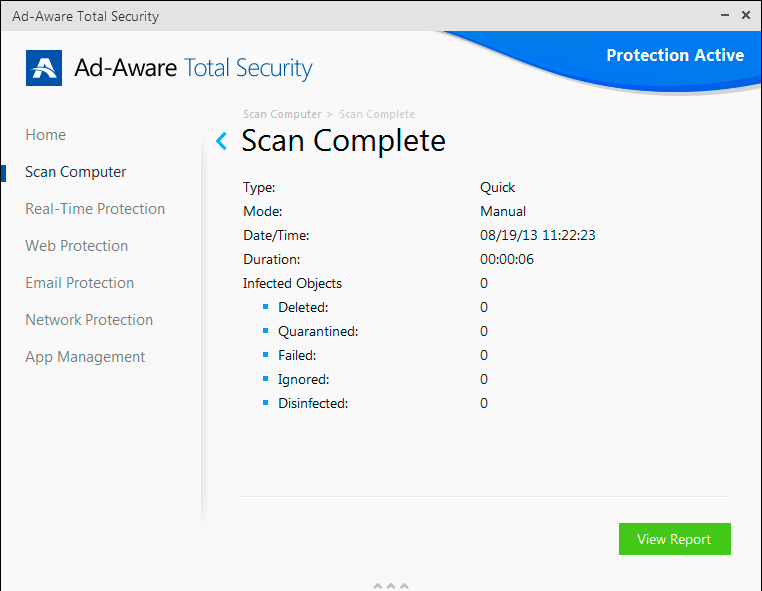Click the Ad-Aware shield logo icon
Screen dimensions: 762x591
44,68
